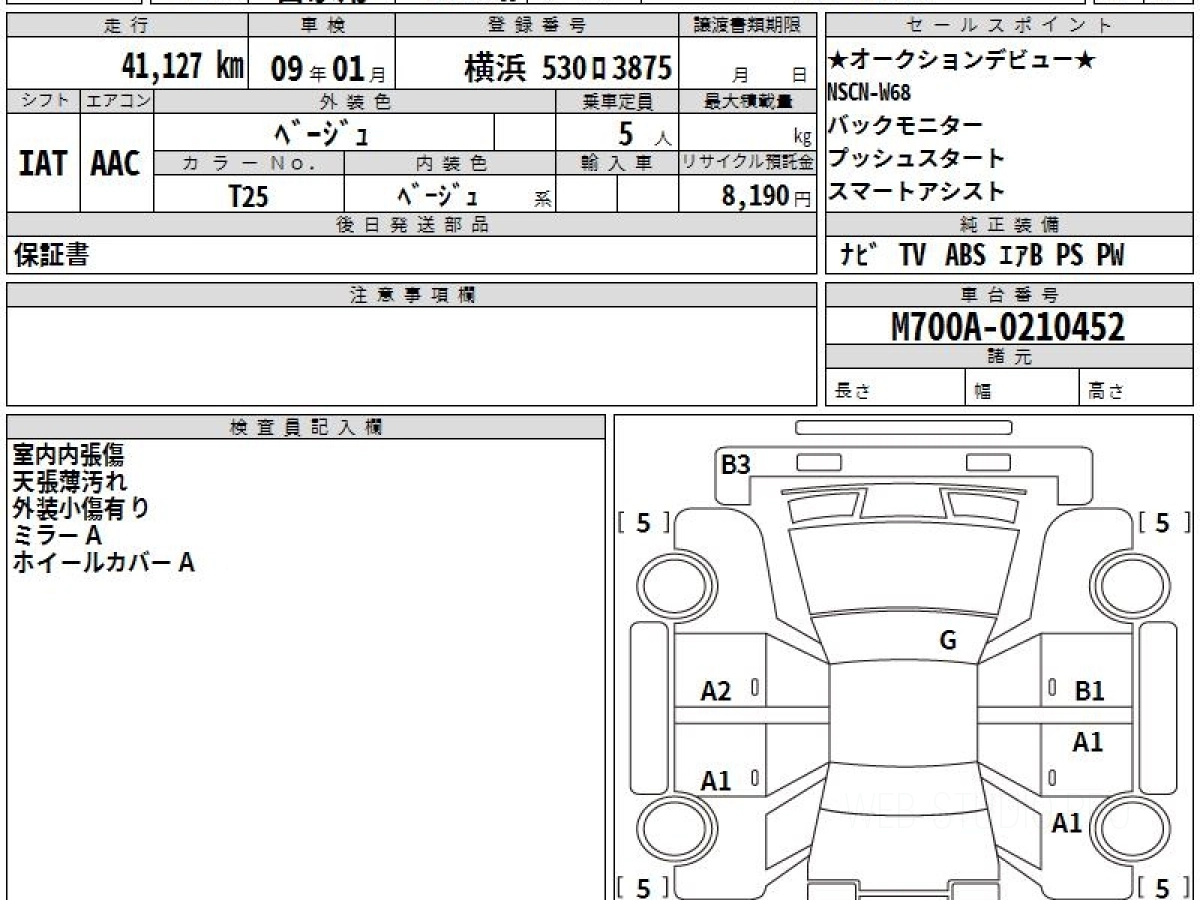Click the 諸元 header
The width and height of the screenshot is (1200, 900).
[x=1009, y=357]
